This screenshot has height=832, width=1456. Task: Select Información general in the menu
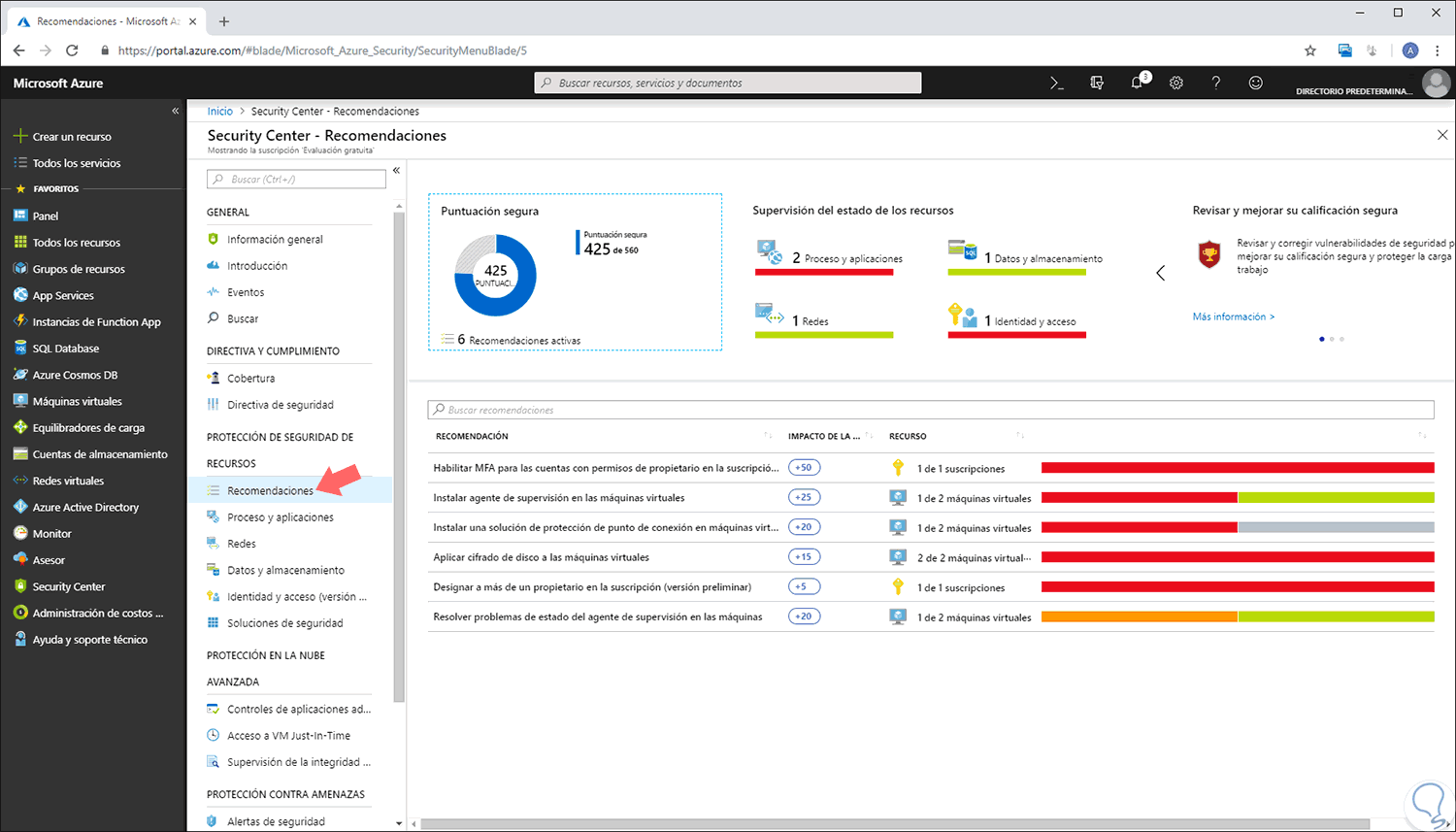click(x=275, y=239)
